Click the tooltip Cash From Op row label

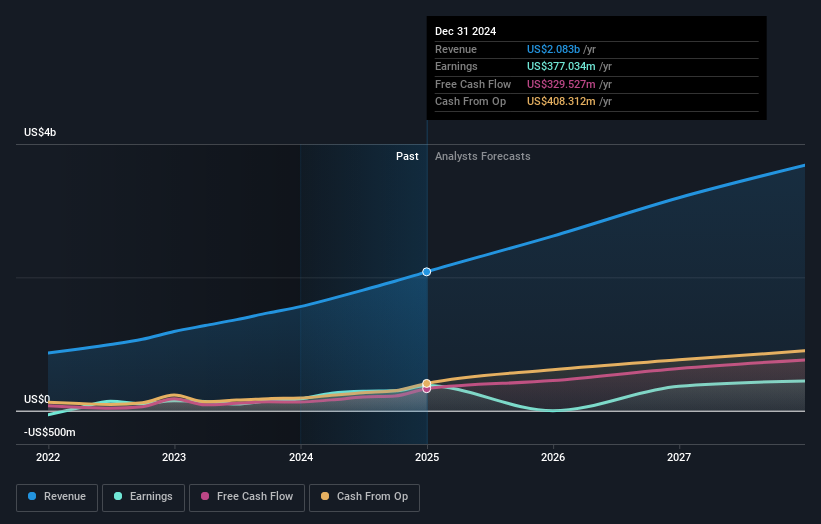pos(470,102)
